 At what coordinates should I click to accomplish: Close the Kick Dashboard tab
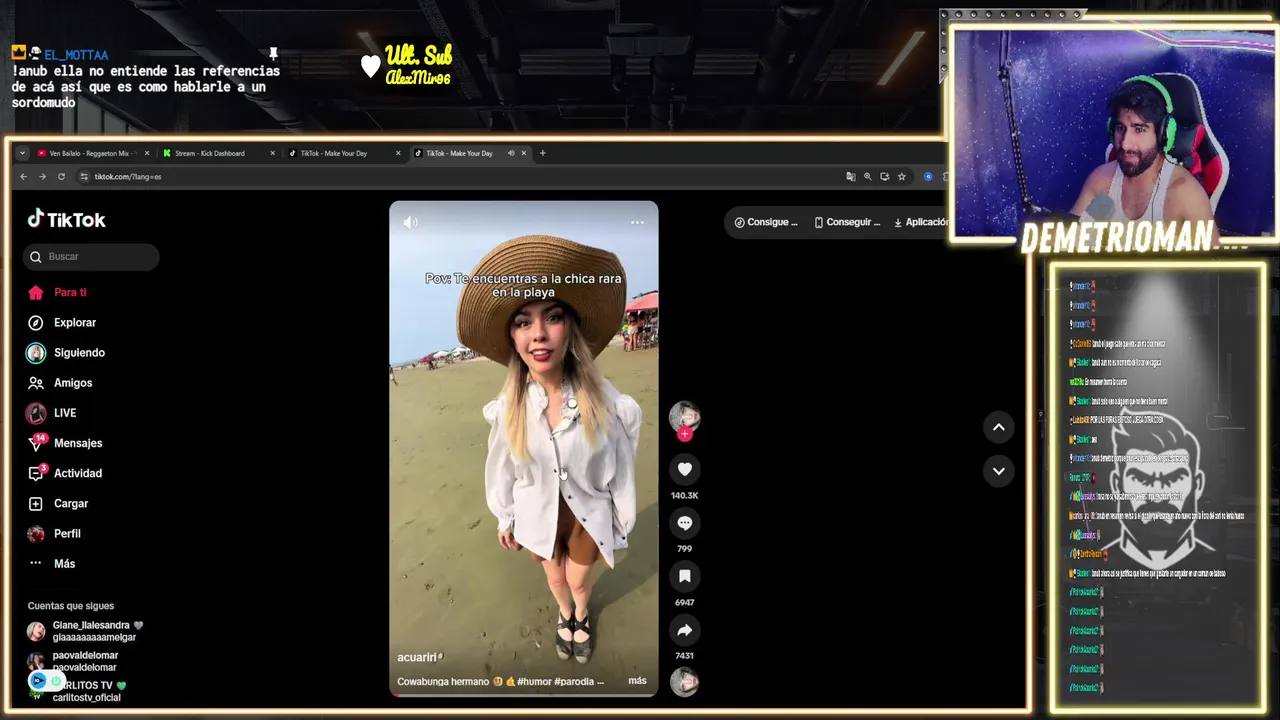(x=272, y=153)
